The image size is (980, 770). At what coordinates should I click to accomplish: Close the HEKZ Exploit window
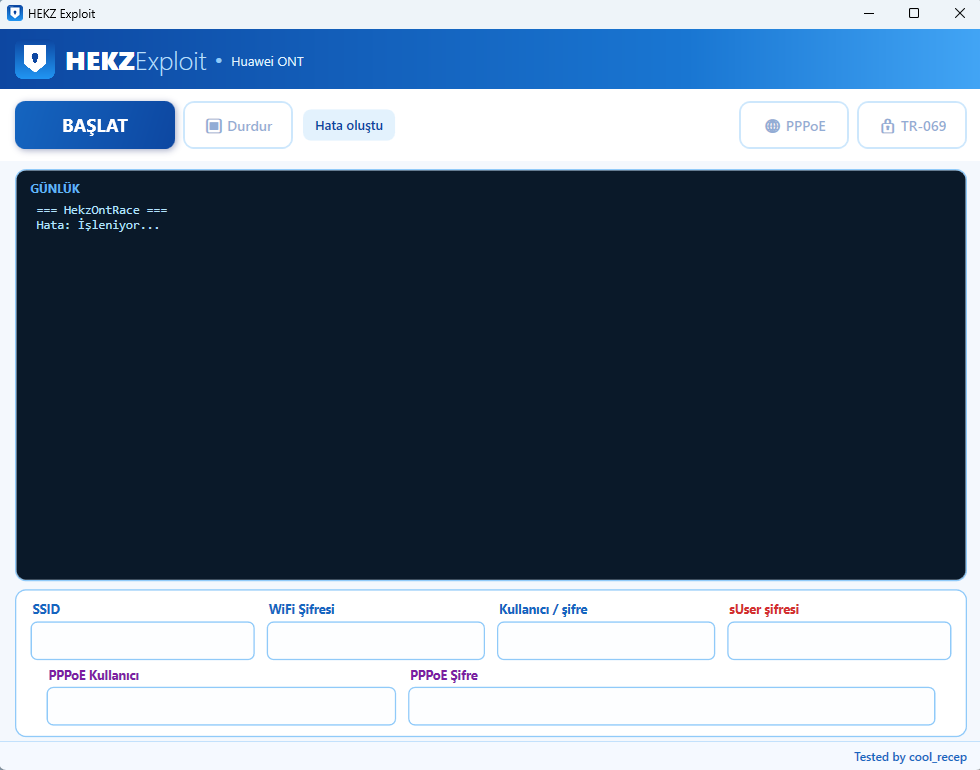[960, 13]
